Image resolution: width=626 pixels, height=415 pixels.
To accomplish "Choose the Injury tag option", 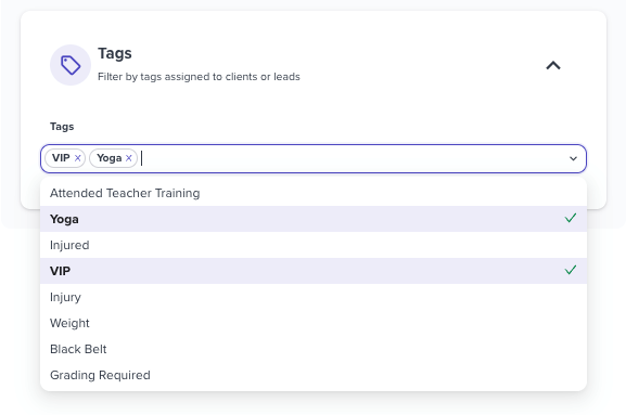I will (x=313, y=297).
